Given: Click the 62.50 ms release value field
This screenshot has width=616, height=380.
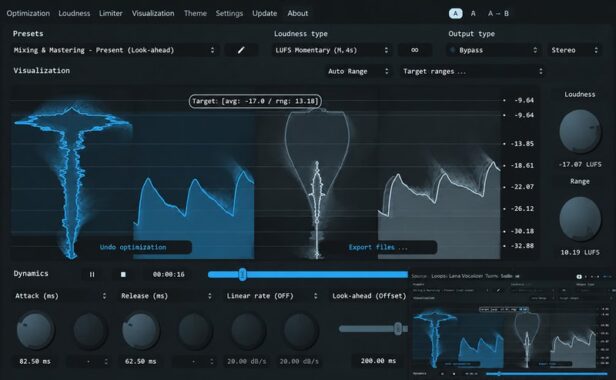Looking at the screenshot, I should point(141,361).
